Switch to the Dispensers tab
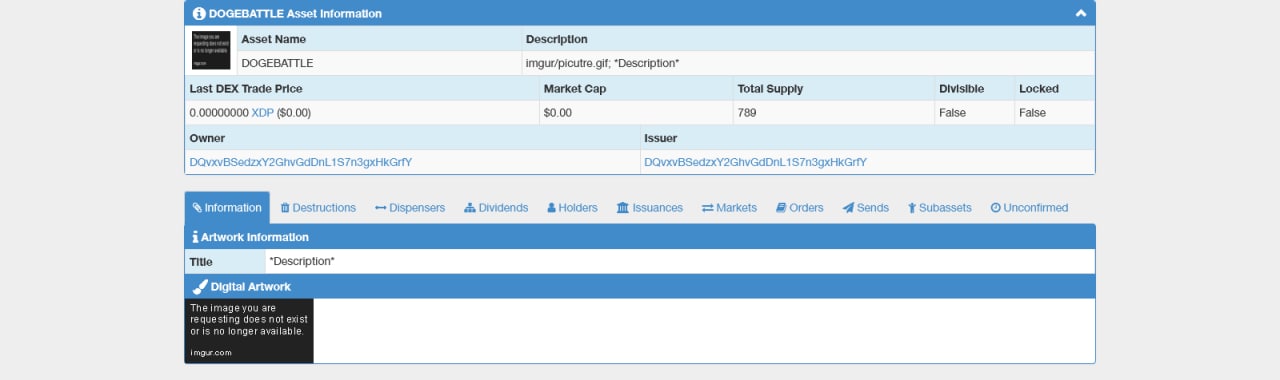 (410, 208)
